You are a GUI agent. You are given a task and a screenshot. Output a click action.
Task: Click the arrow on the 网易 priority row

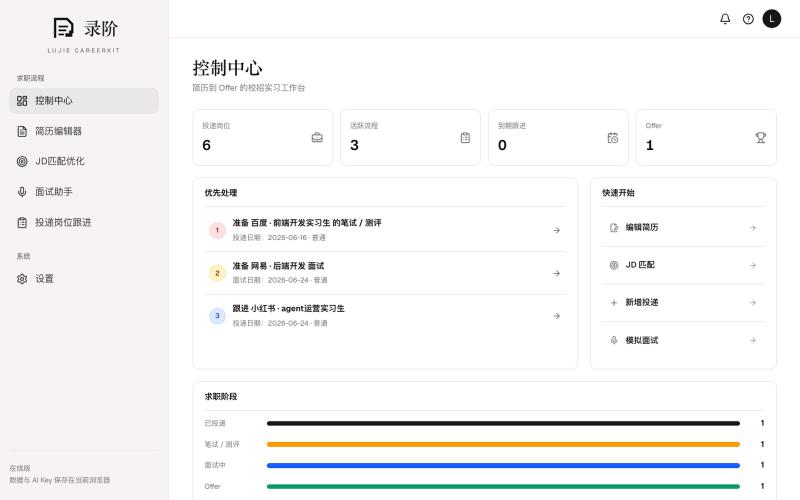tap(557, 273)
